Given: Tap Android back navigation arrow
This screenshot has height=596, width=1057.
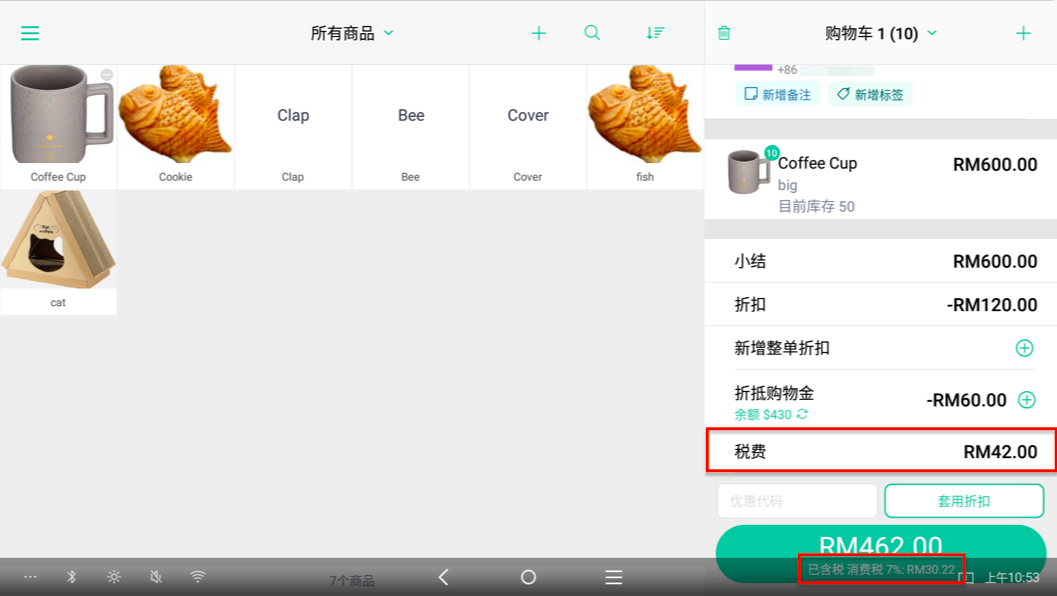Looking at the screenshot, I should pos(444,577).
